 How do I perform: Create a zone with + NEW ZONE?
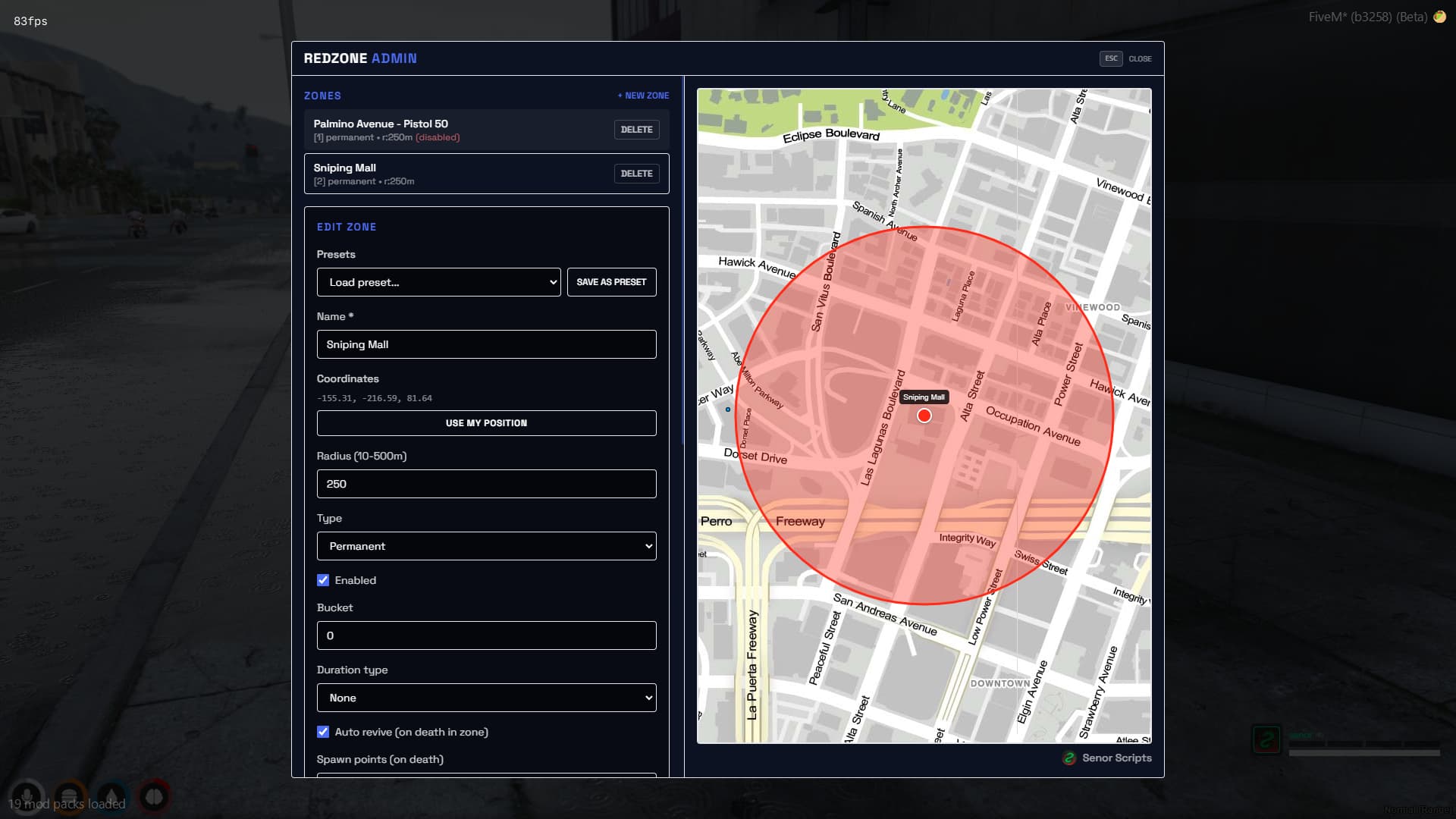tap(643, 96)
